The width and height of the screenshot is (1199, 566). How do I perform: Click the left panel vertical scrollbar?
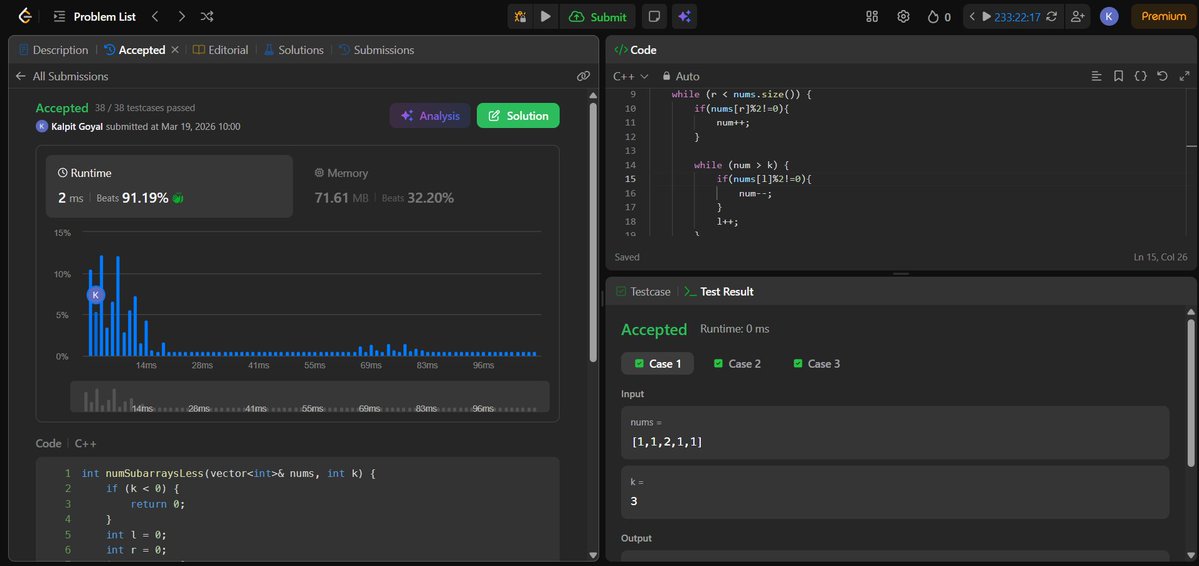tap(593, 232)
